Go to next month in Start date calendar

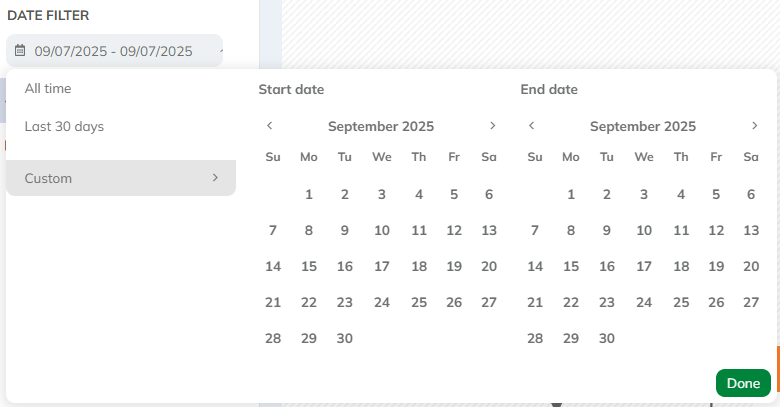492,126
